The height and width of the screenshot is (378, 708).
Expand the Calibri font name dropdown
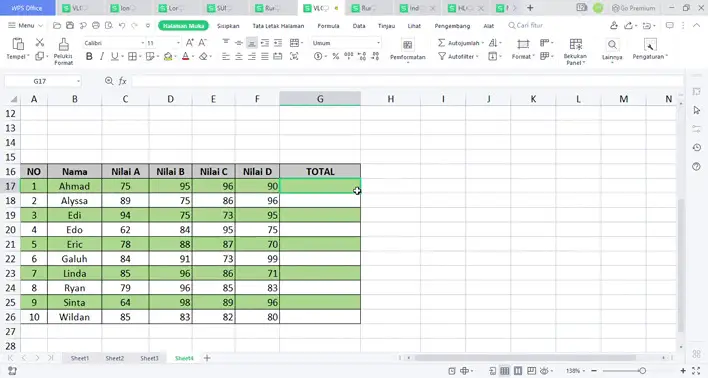pos(143,43)
